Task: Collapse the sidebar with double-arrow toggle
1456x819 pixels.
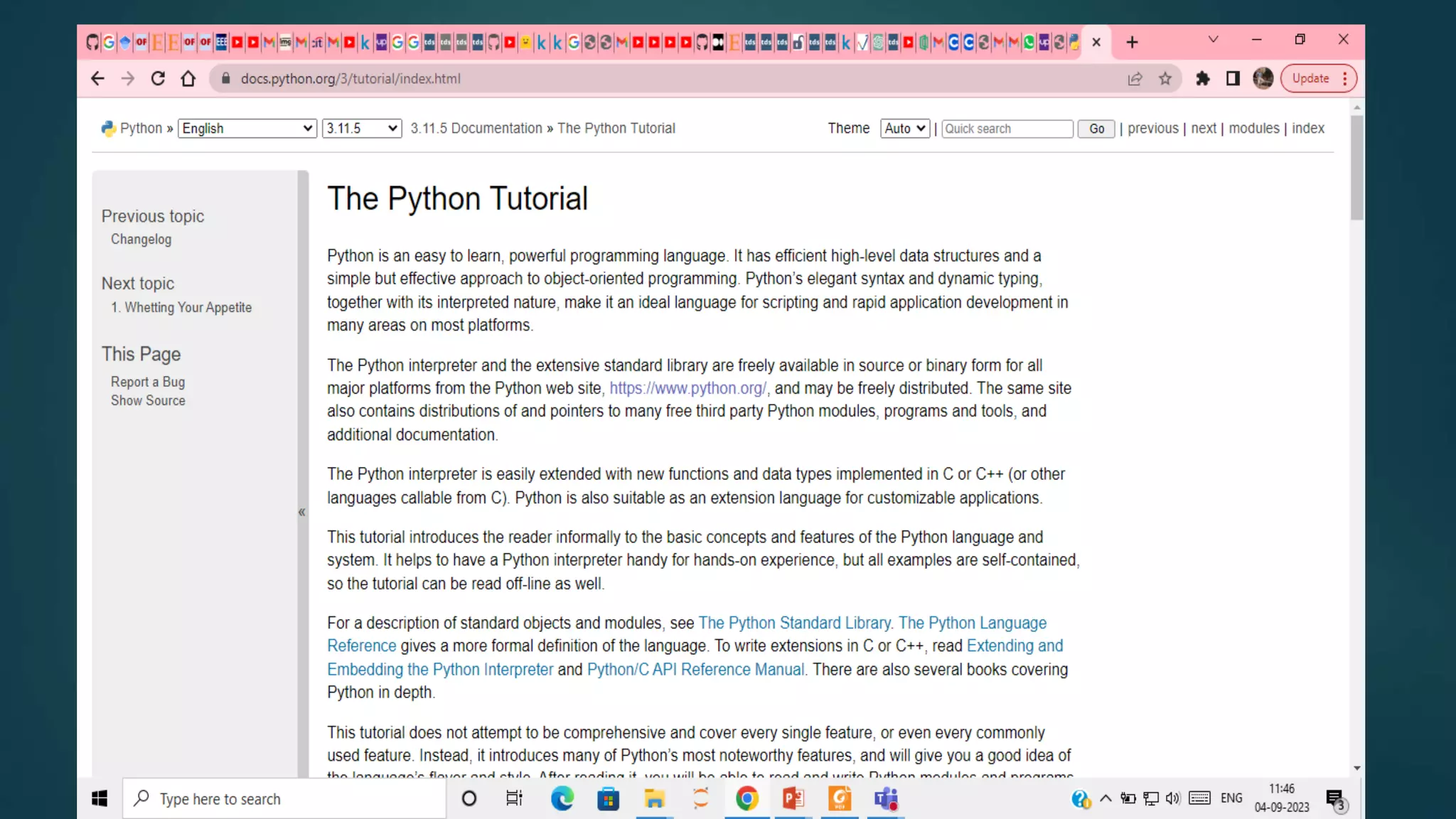Action: pos(302,512)
